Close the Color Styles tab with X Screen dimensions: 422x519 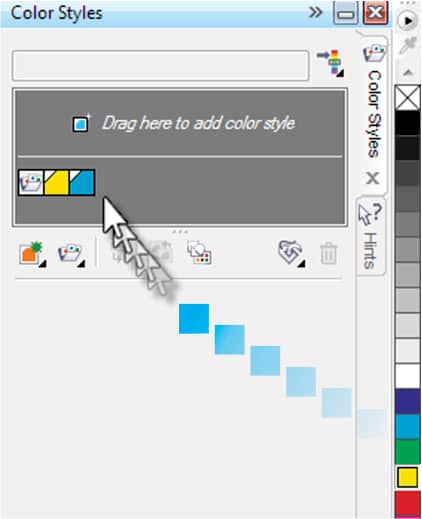coord(372,178)
